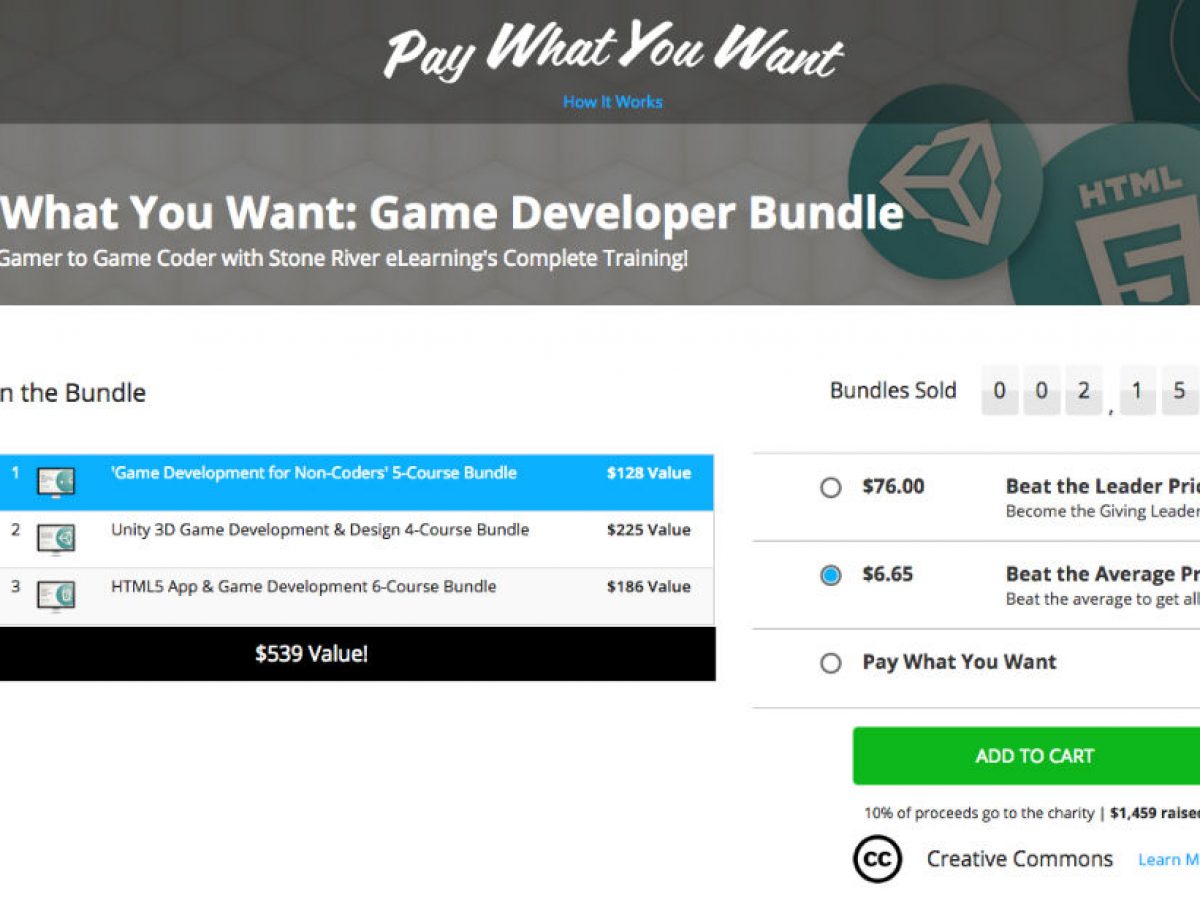The image size is (1200, 900).
Task: Click the Beat the Leader Price heading
Action: pyautogui.click(x=1102, y=487)
